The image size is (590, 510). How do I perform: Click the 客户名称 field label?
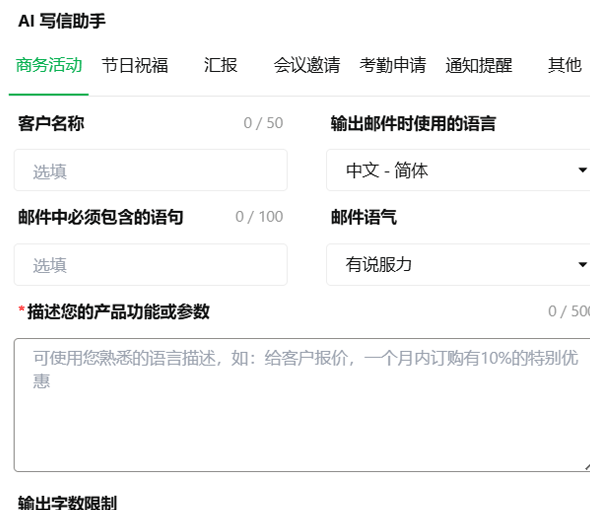51,123
